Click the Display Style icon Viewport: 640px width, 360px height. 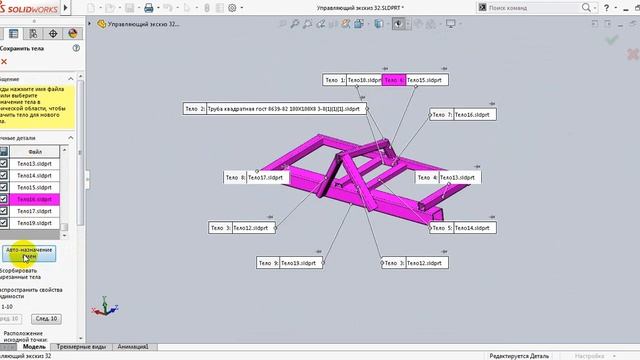pos(378,24)
